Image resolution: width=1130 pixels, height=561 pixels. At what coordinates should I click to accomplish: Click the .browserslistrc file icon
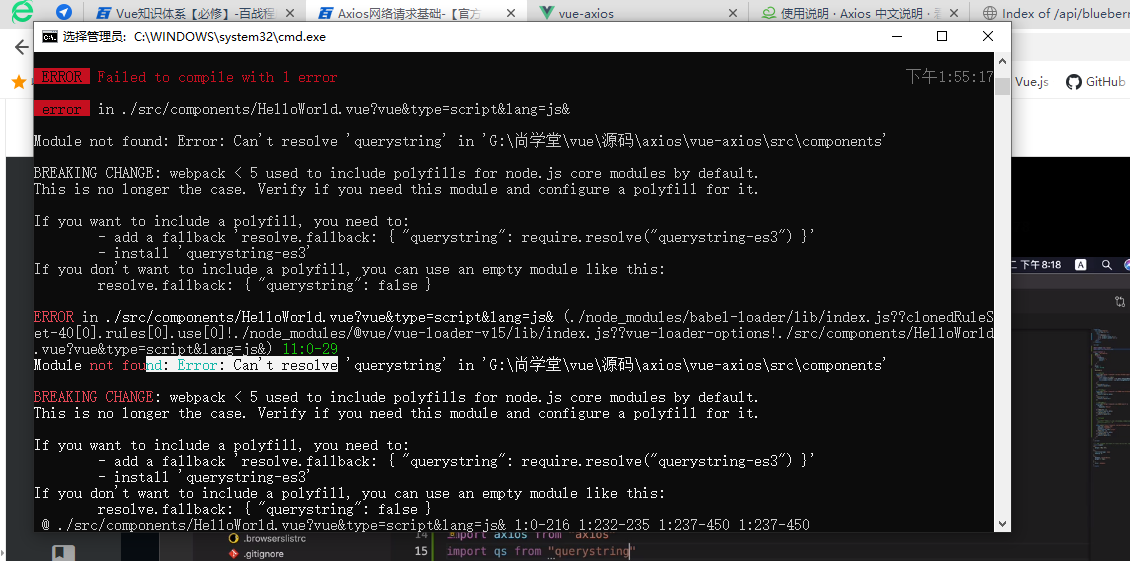point(233,538)
